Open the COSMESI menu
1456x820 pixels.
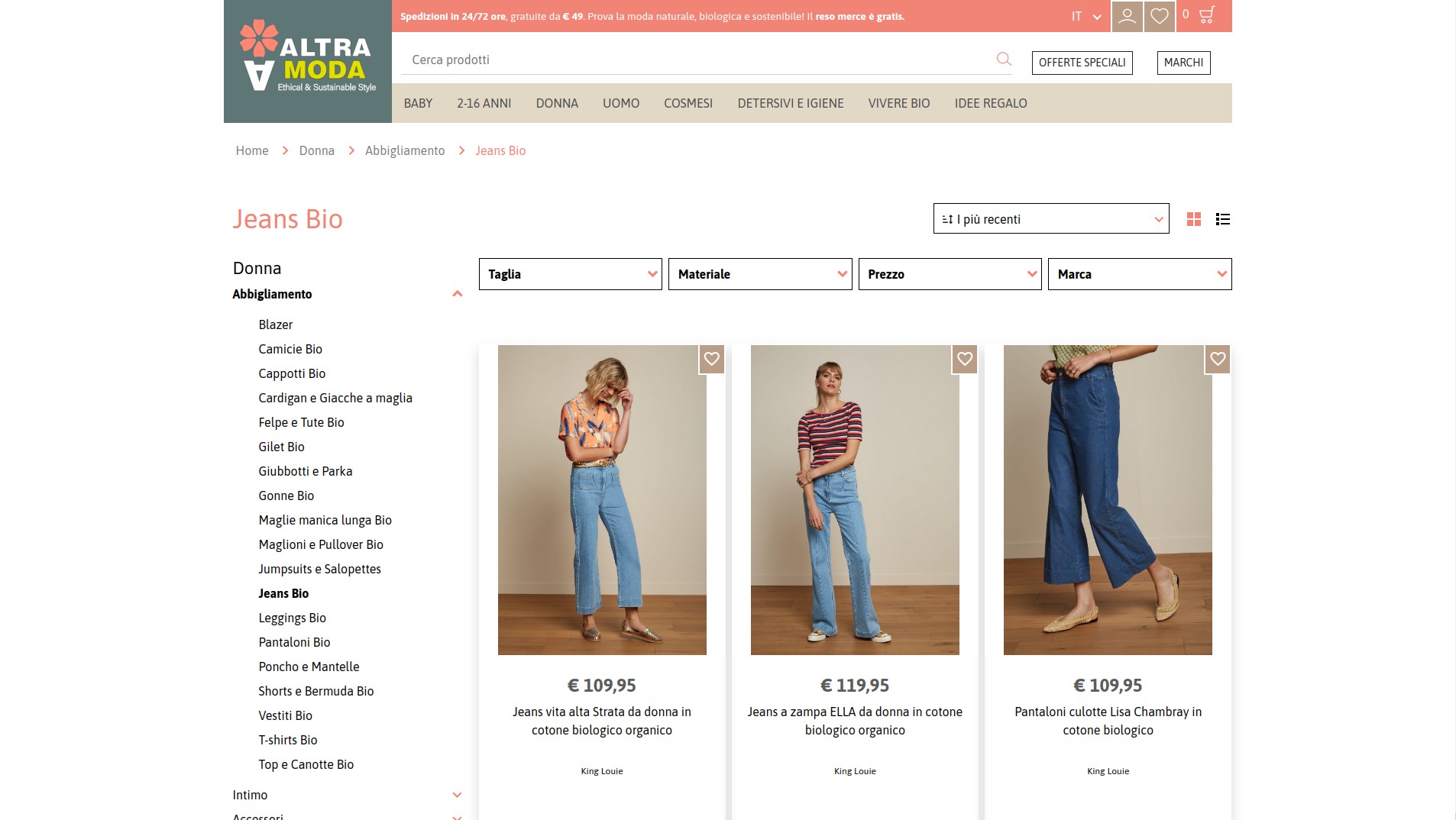coord(688,103)
